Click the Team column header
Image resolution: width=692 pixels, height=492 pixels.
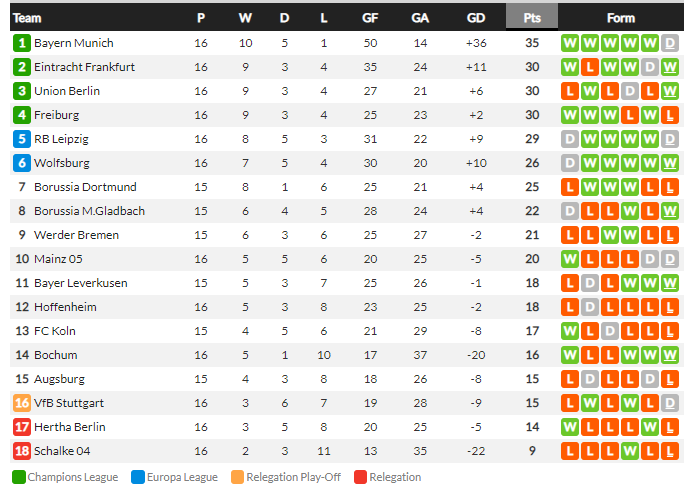27,18
